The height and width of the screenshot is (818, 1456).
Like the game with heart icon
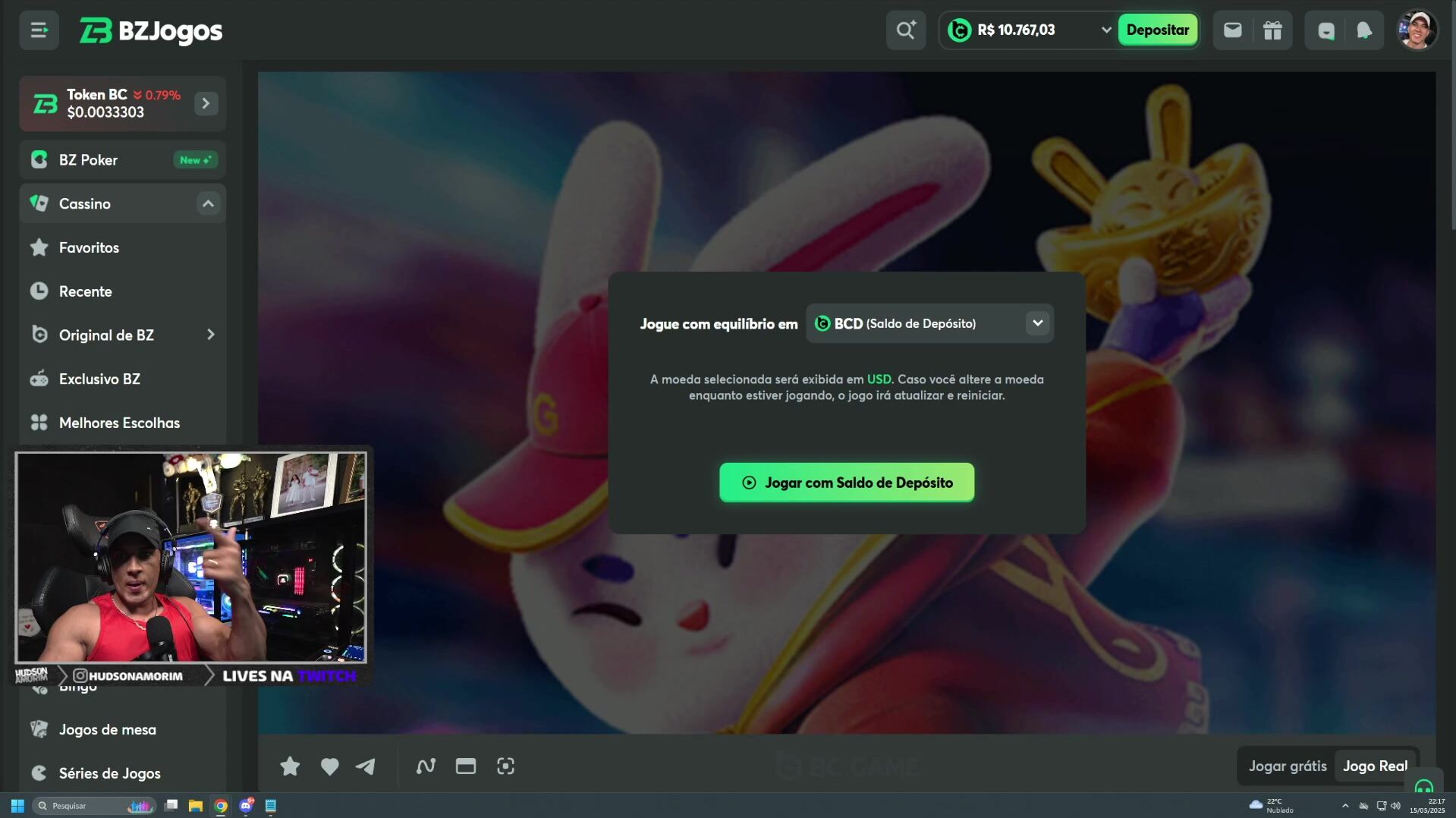point(329,766)
